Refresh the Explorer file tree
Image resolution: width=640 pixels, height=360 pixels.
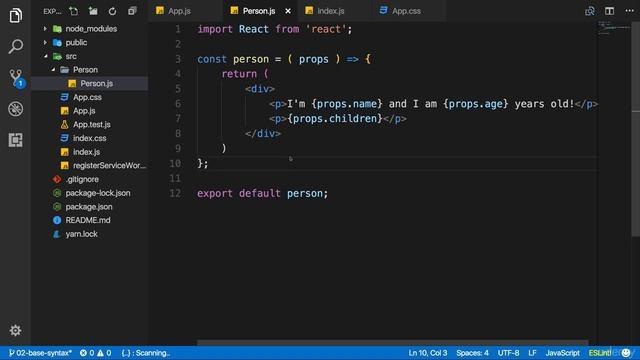tap(112, 11)
